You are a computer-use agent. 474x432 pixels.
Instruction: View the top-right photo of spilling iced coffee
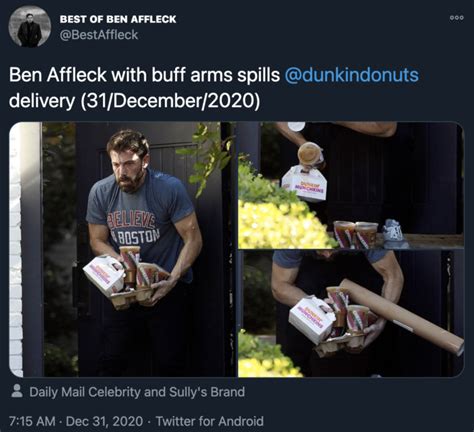tap(351, 185)
